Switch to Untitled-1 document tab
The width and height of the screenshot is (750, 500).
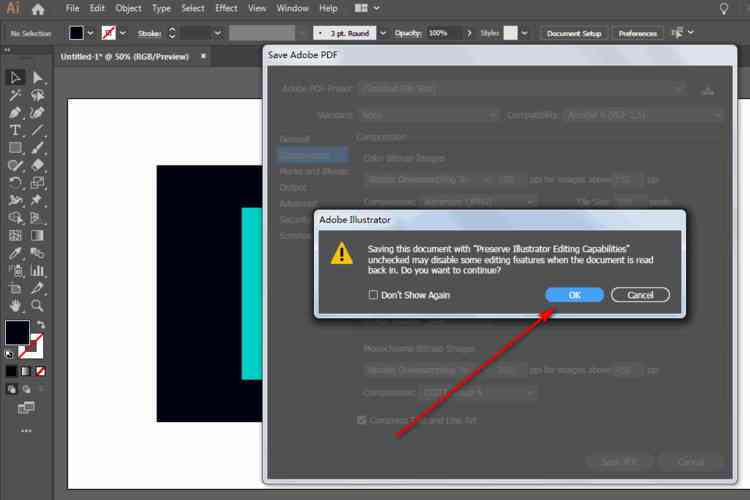(x=124, y=56)
